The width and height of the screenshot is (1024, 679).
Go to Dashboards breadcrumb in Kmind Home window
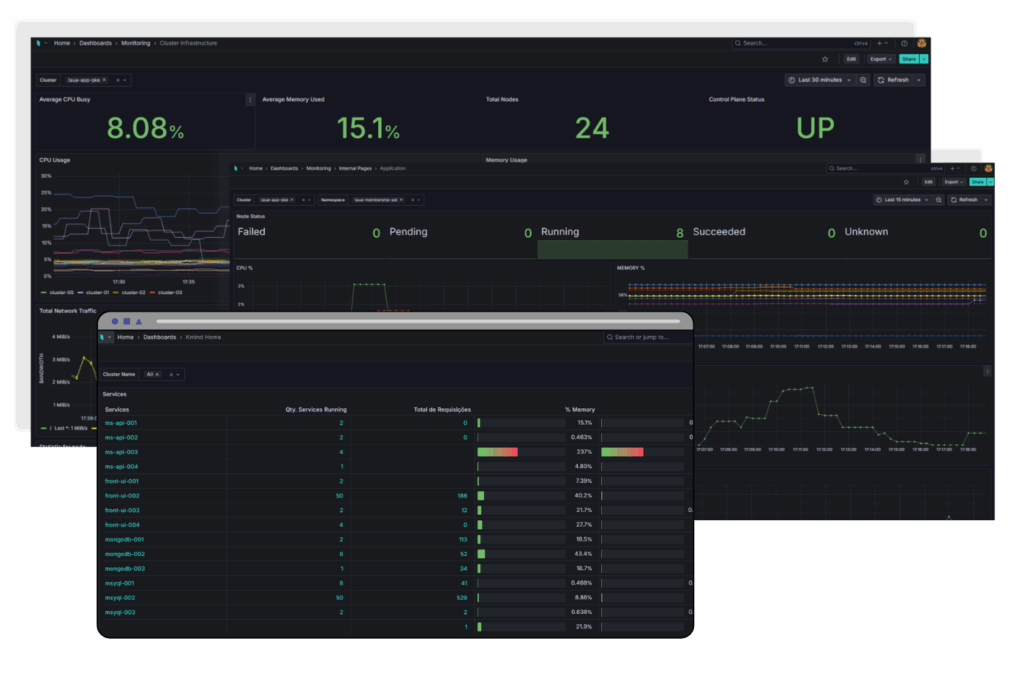click(x=159, y=337)
